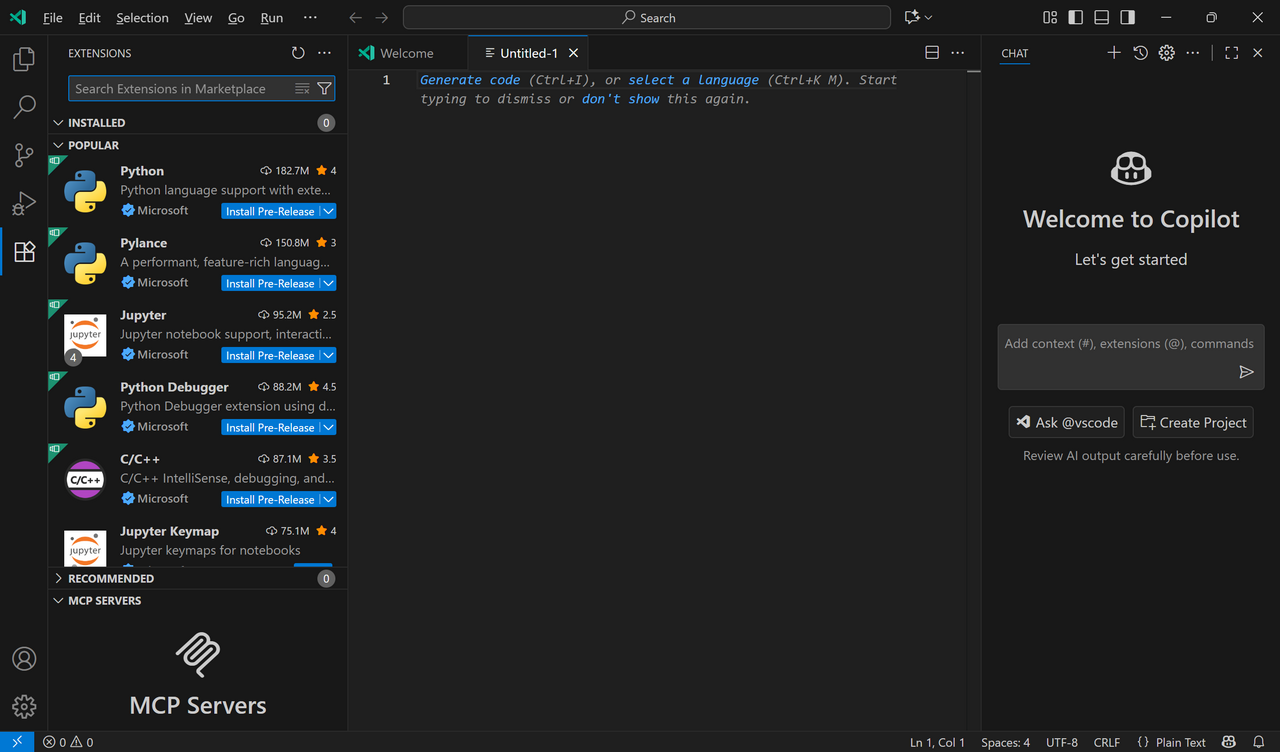Click Create Project button
The image size is (1280, 752).
[x=1193, y=423]
